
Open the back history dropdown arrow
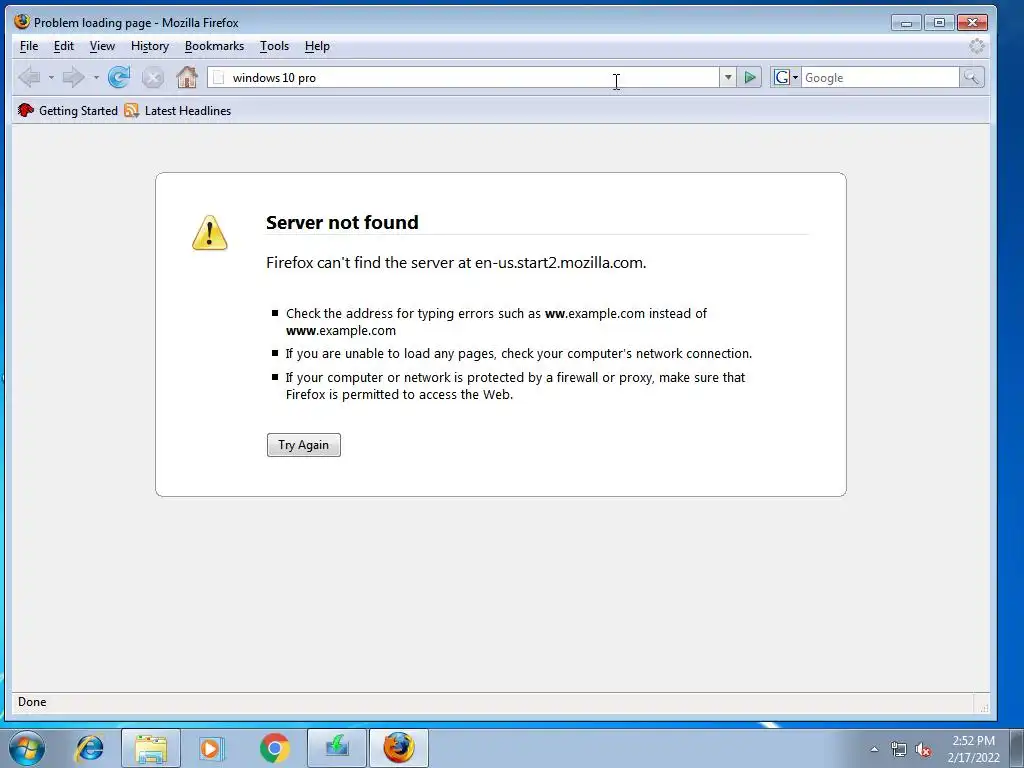(51, 78)
